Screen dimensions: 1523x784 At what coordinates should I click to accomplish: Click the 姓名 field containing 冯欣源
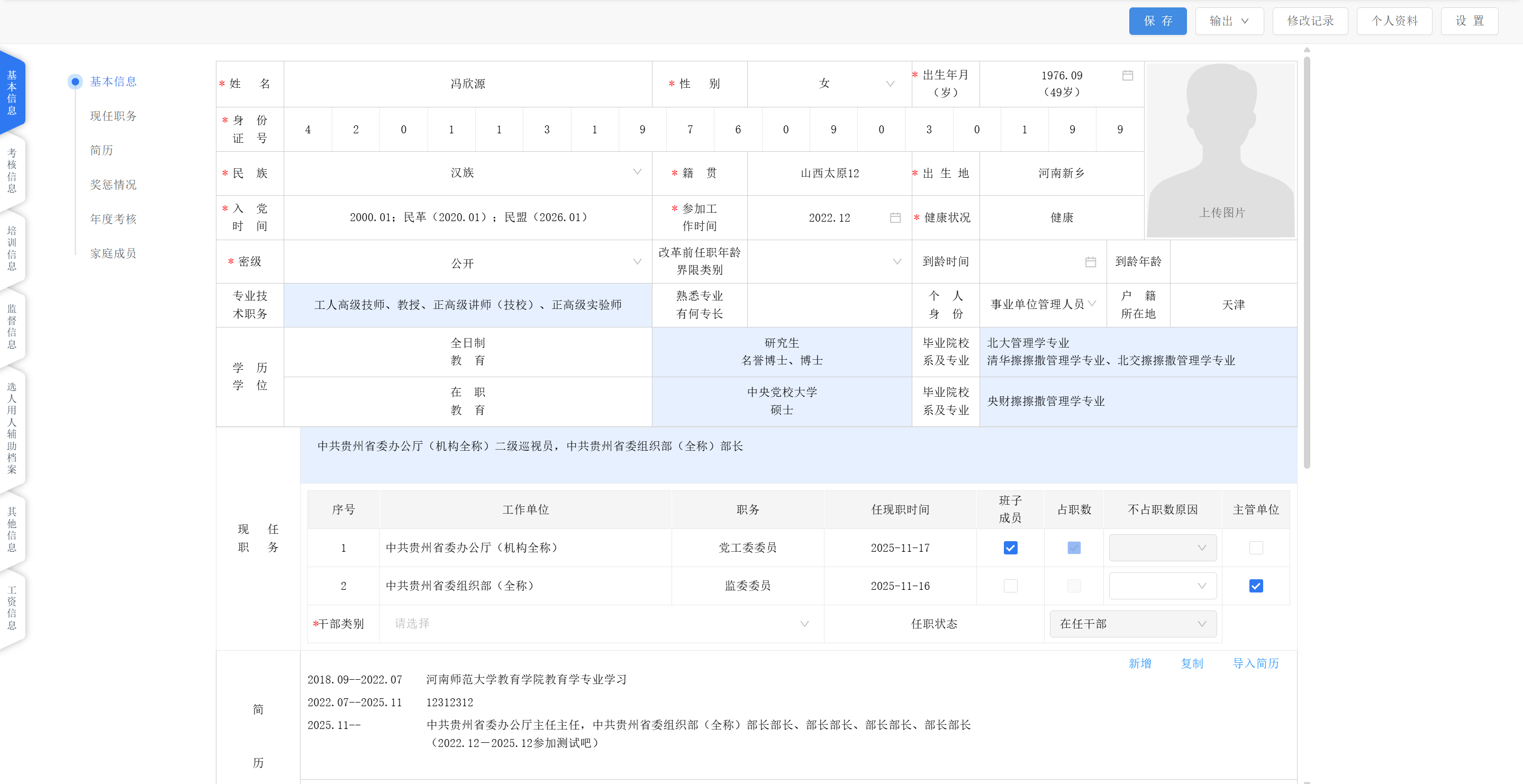tap(468, 84)
